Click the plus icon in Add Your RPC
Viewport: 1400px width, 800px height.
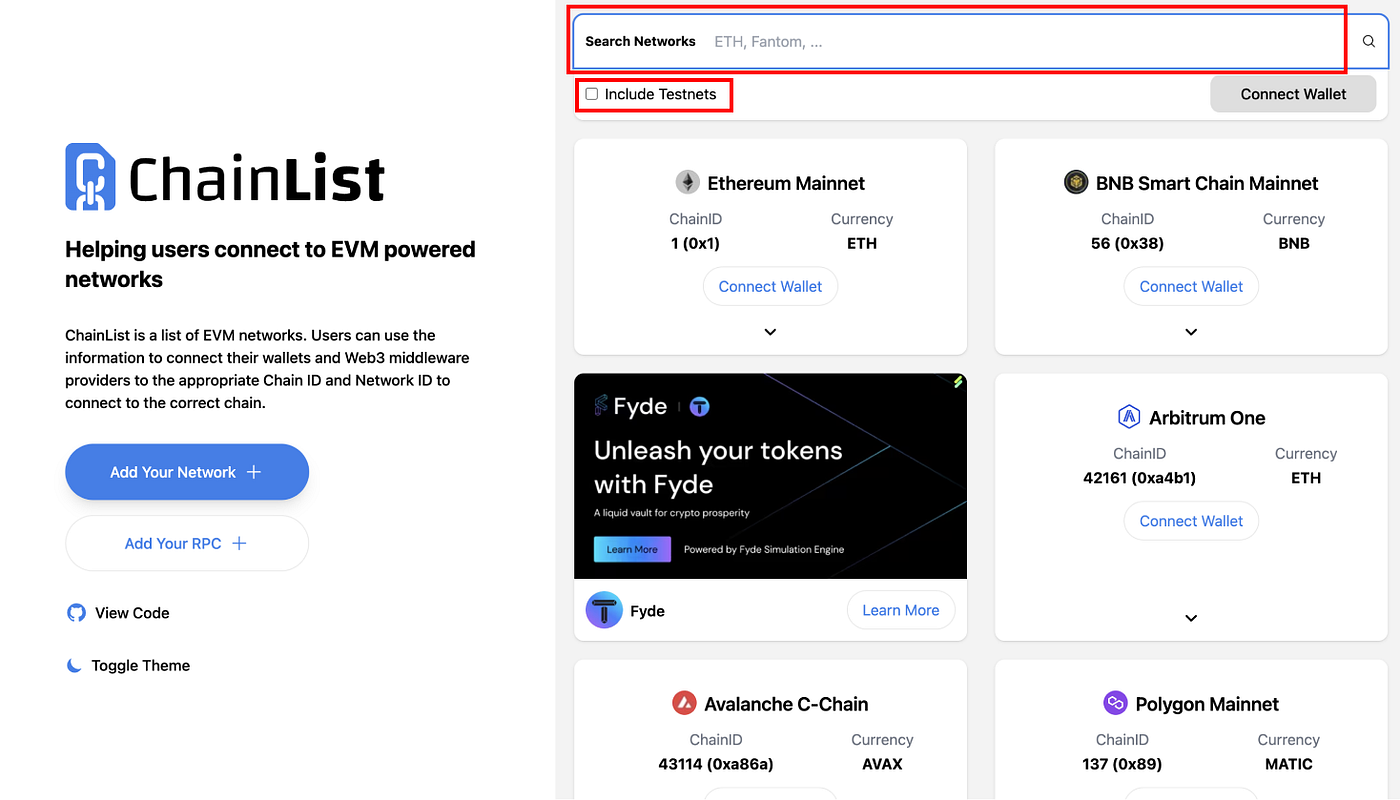tap(239, 543)
